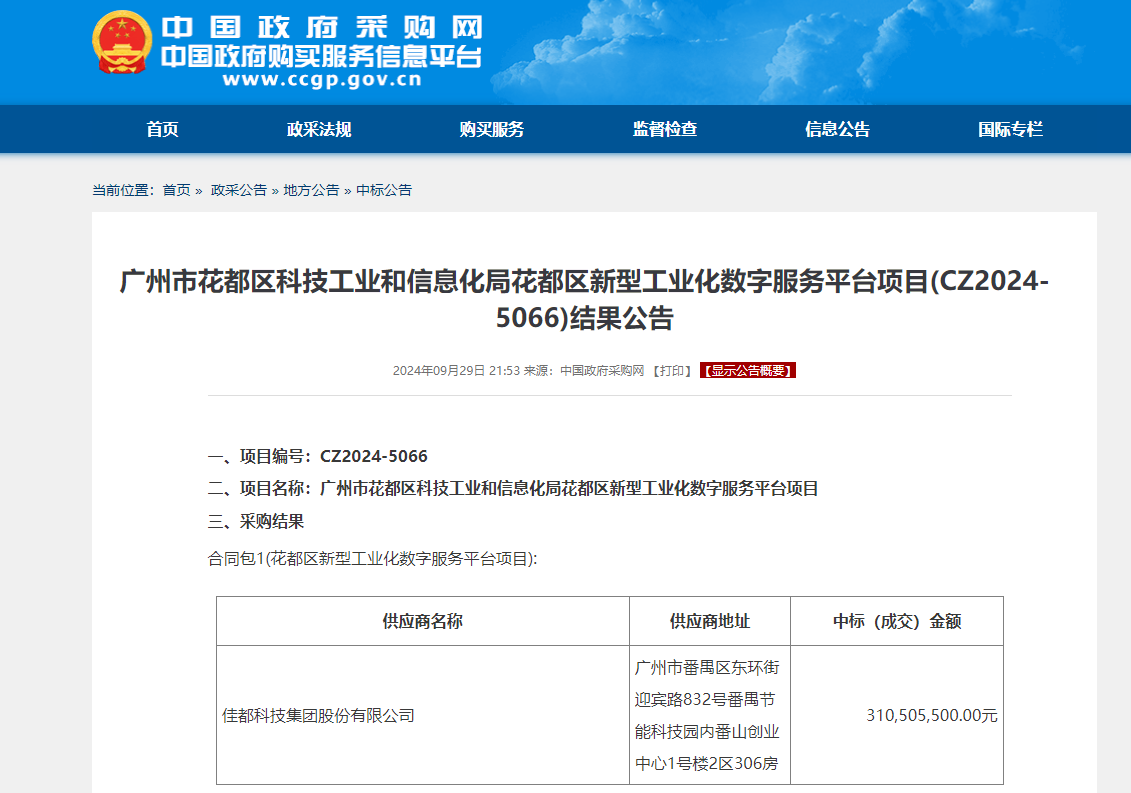Click the 中标（成交）金额 column header
The image size is (1131, 793).
click(x=896, y=620)
